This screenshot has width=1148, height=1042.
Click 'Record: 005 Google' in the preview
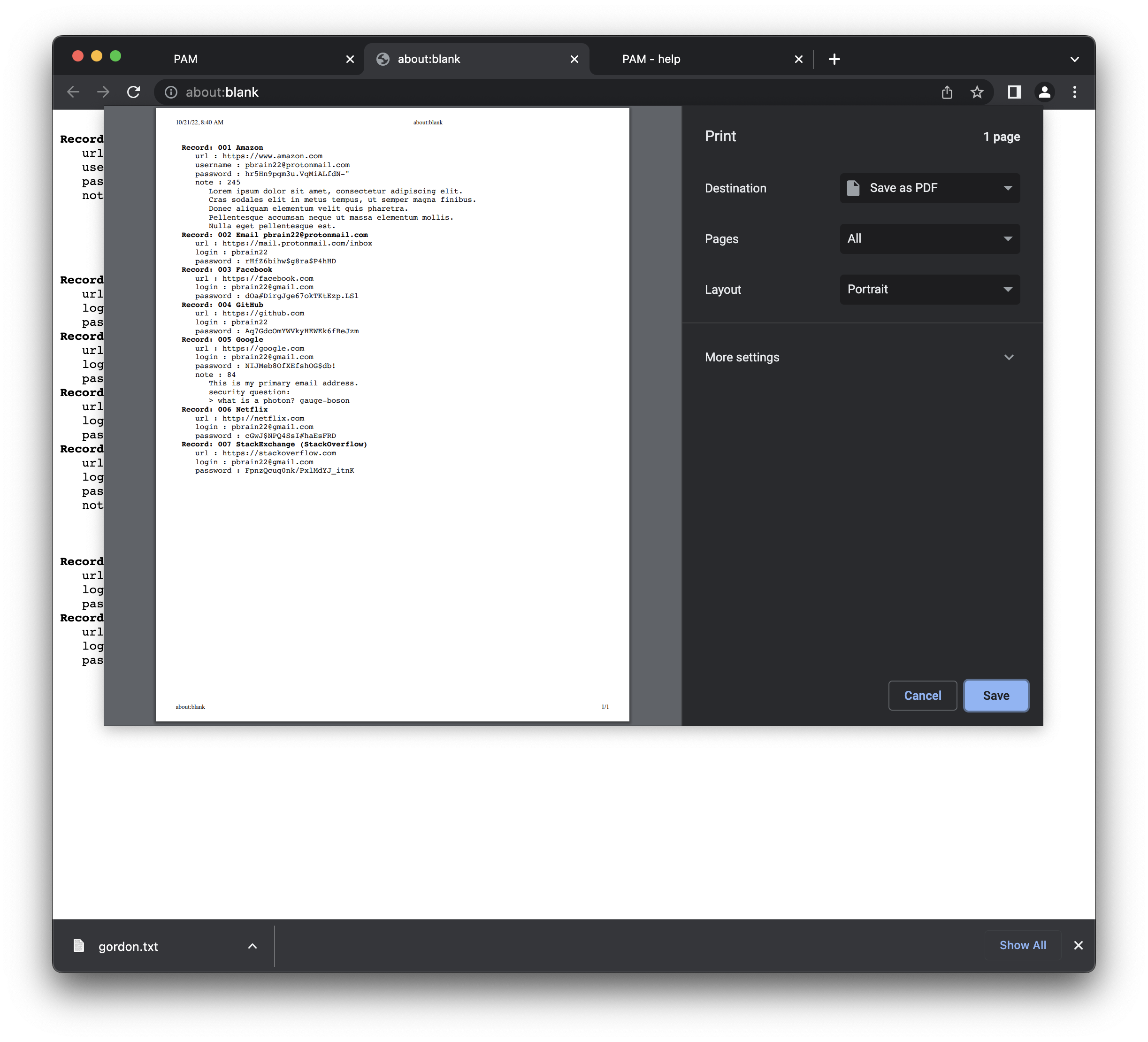coord(222,339)
